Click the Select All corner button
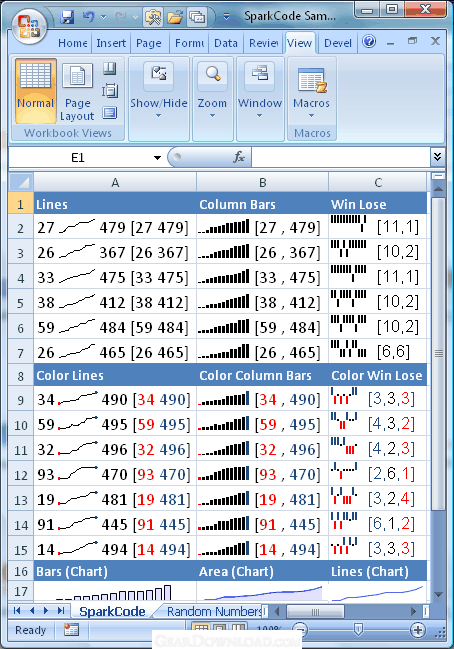This screenshot has width=454, height=649. point(21,182)
